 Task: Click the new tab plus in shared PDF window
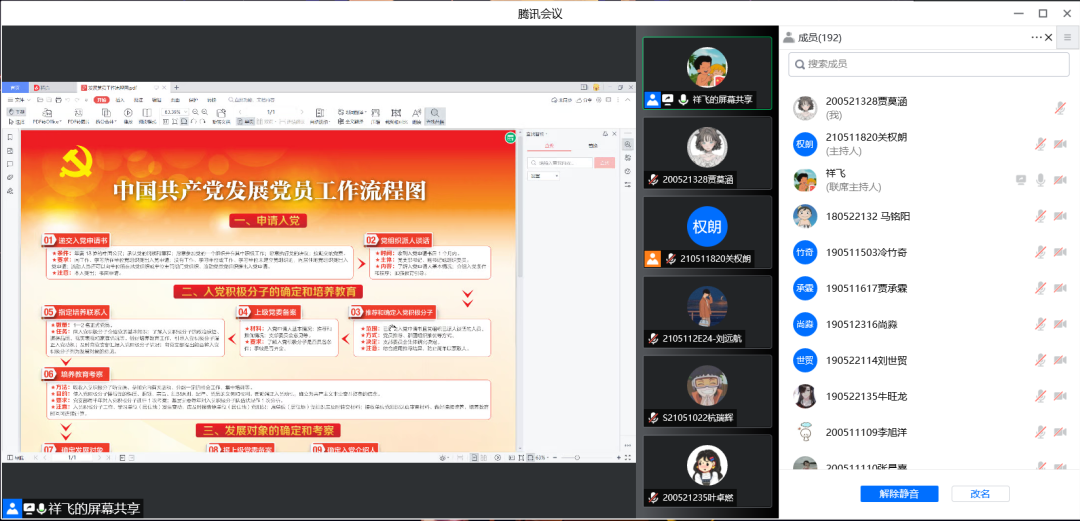tap(176, 88)
